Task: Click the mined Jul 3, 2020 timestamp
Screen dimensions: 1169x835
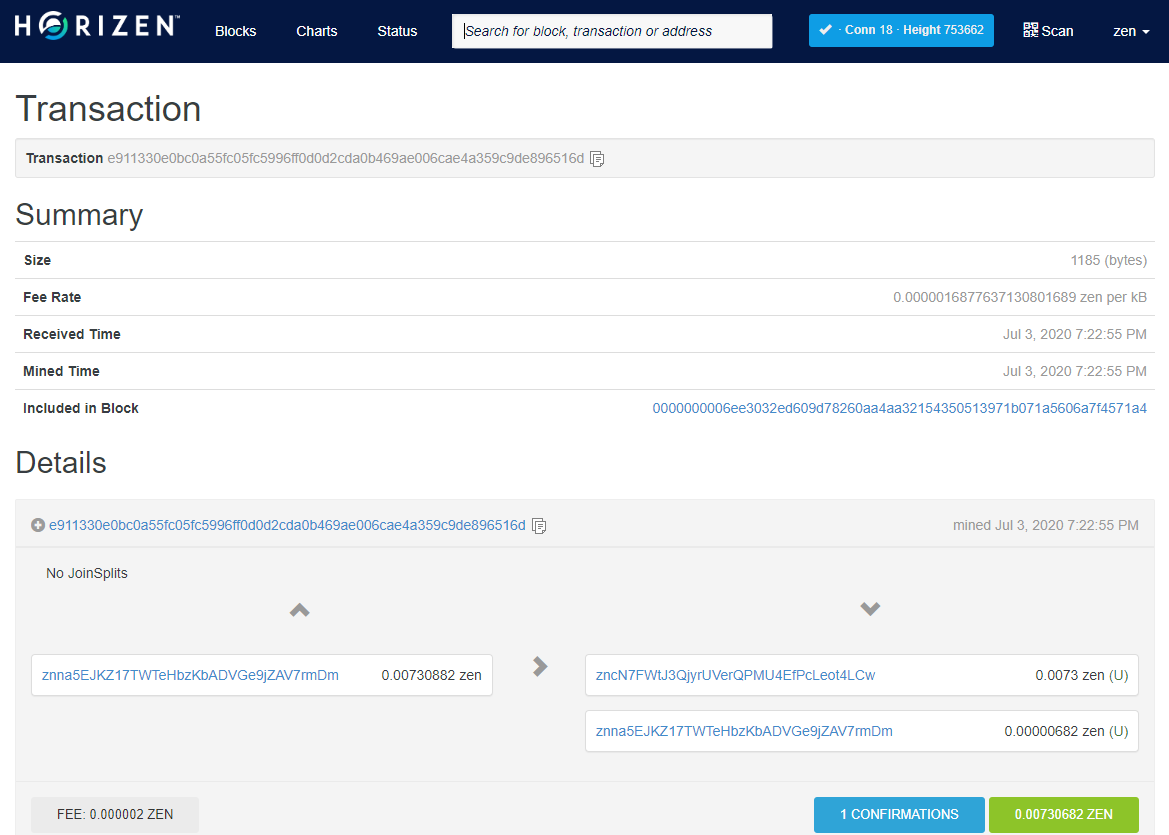Action: (x=1045, y=525)
